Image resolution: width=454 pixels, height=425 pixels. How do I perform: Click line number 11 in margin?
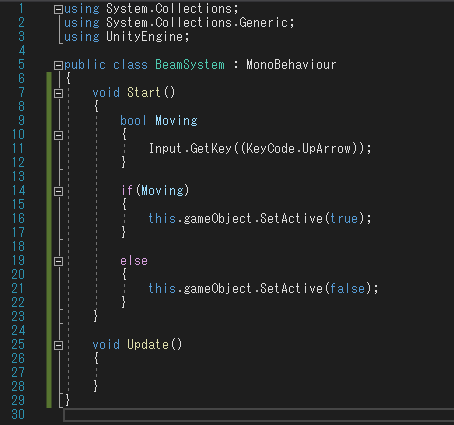(x=18, y=148)
